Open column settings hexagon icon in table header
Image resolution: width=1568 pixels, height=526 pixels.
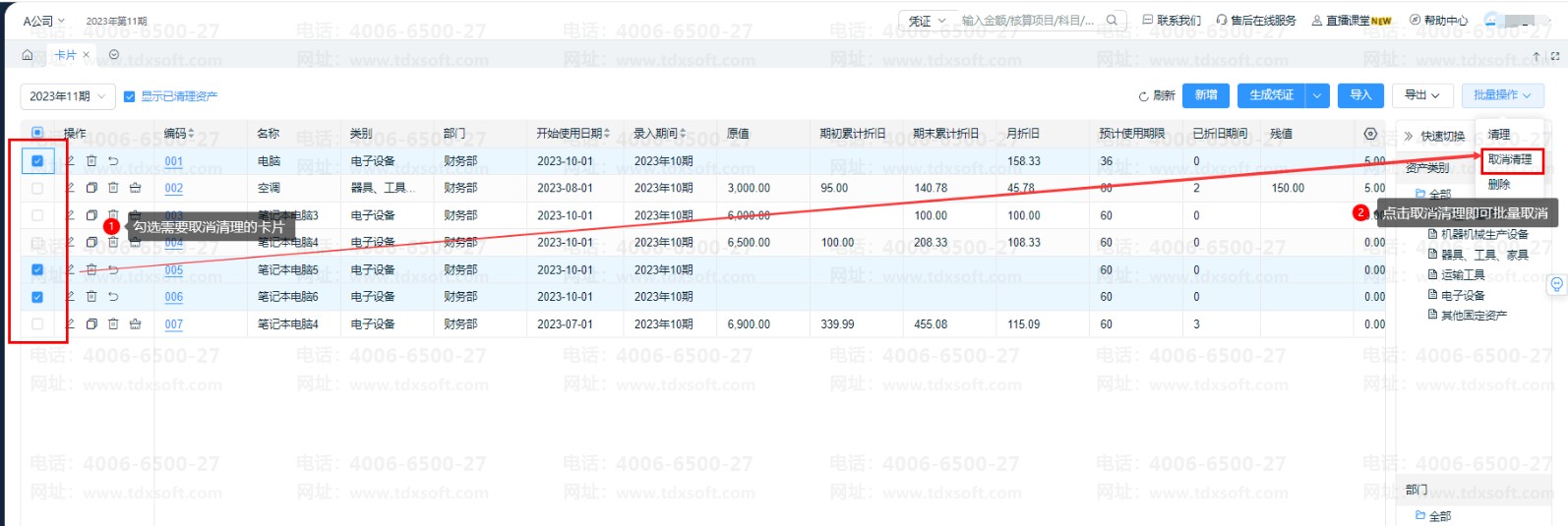[1370, 133]
